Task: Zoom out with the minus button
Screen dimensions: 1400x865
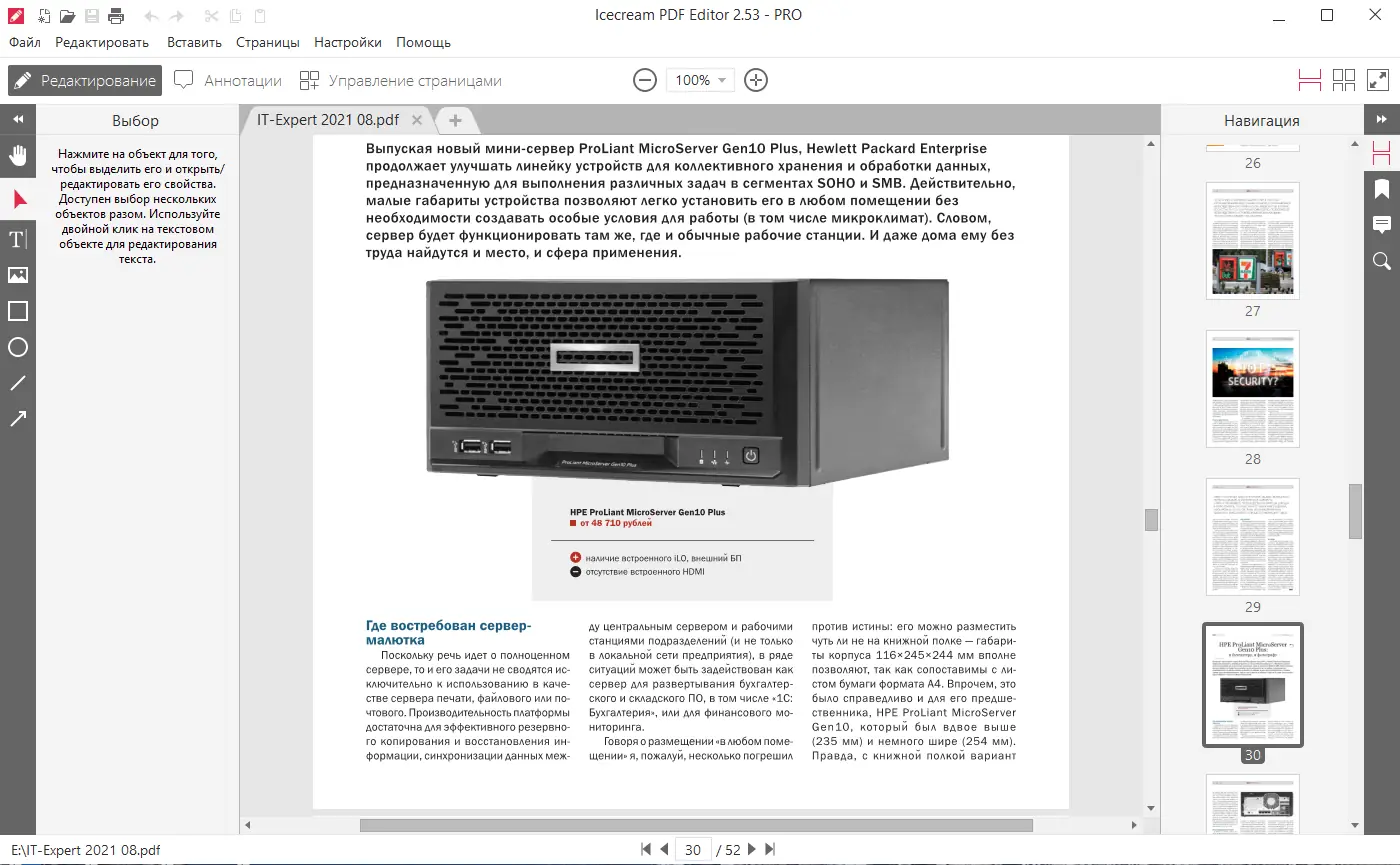Action: coord(645,81)
